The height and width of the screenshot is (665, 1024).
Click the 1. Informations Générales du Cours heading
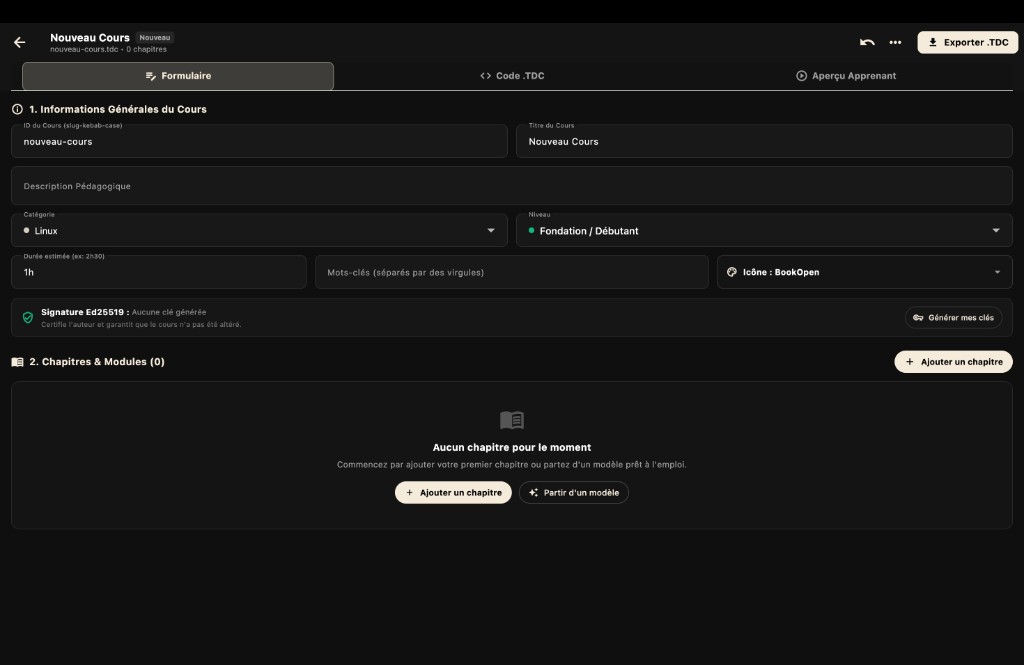point(118,109)
